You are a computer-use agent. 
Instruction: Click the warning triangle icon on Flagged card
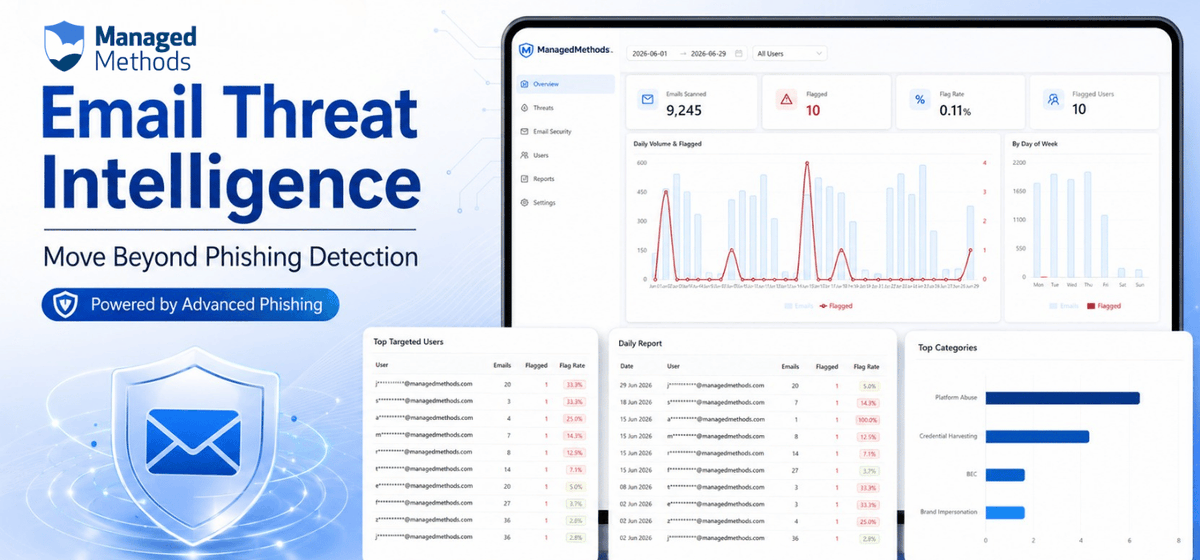(x=786, y=100)
